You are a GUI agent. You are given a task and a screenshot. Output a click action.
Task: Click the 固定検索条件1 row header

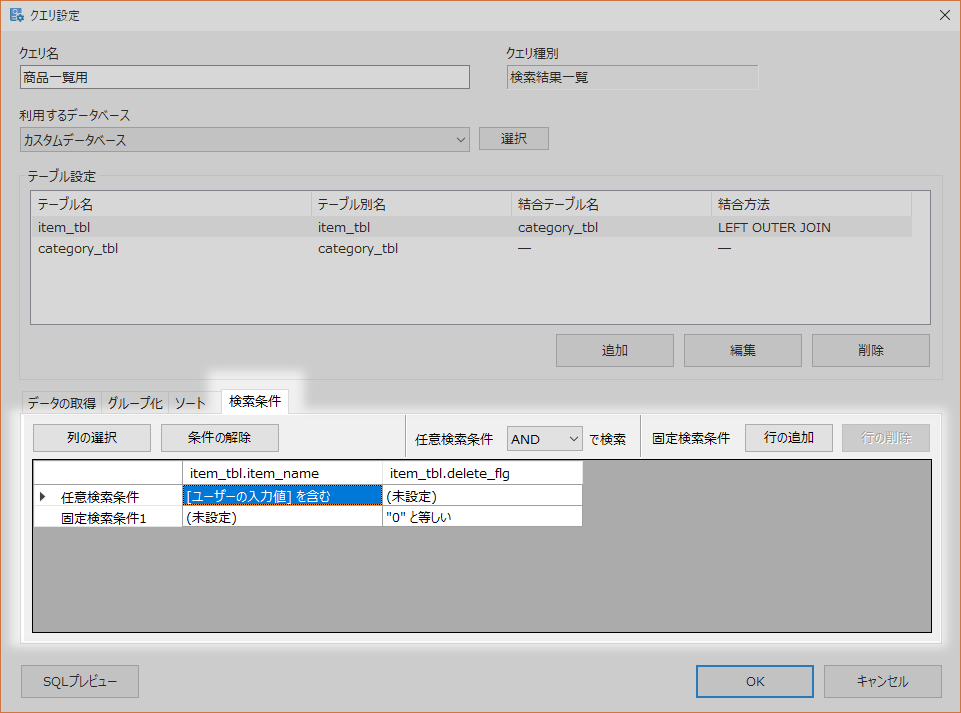(x=108, y=517)
